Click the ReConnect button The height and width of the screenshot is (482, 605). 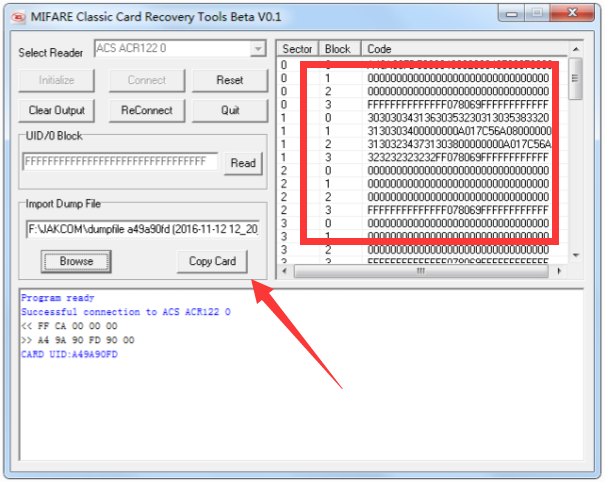[x=147, y=110]
